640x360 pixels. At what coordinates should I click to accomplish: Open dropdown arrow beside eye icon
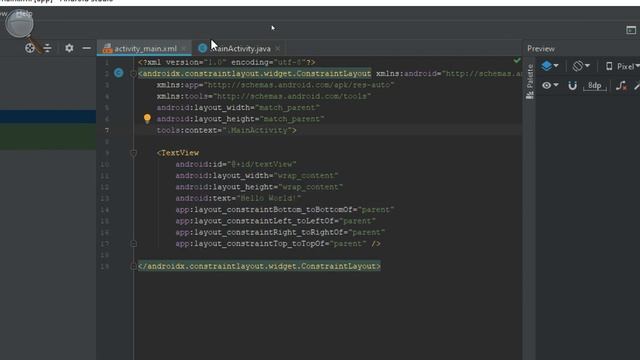click(556, 85)
